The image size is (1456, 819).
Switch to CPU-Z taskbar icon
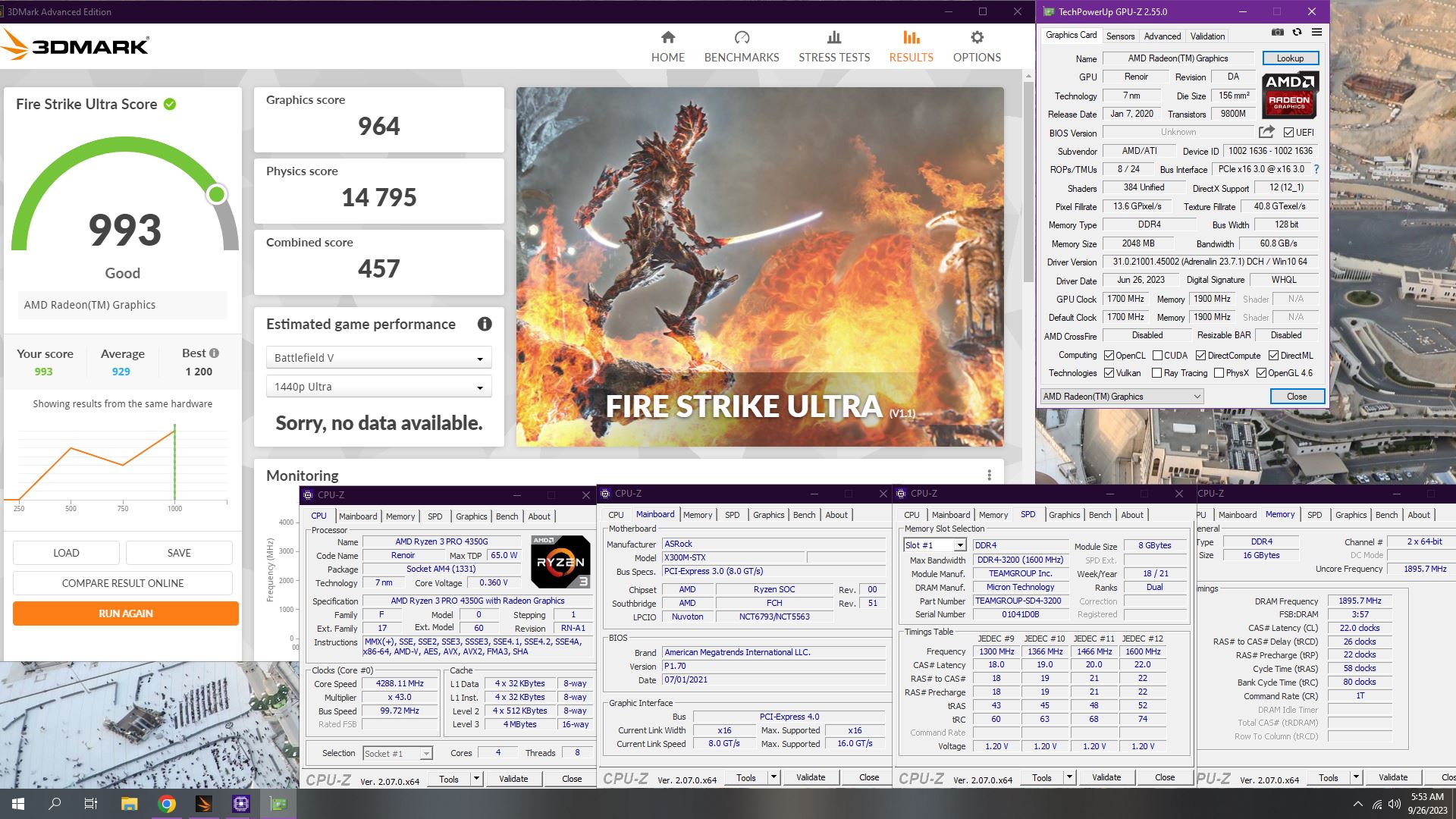241,804
